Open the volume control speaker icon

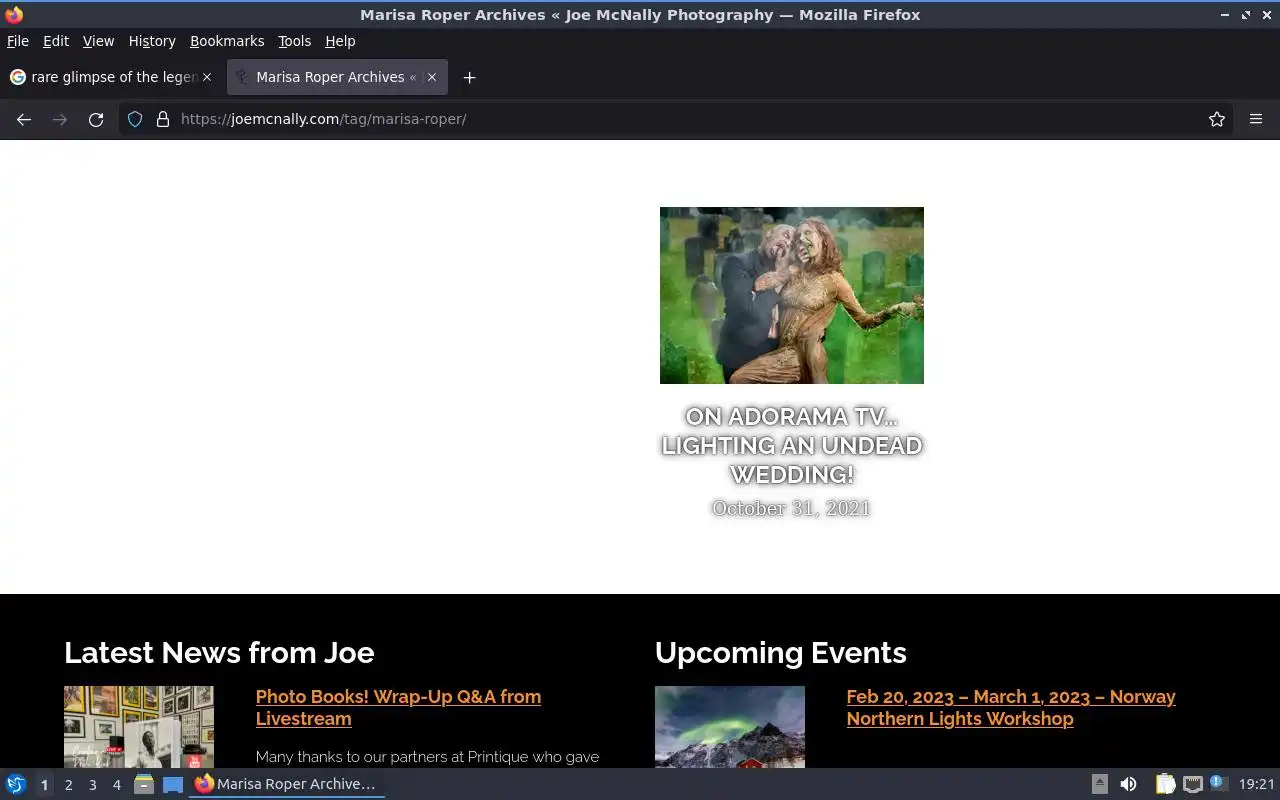click(x=1128, y=784)
